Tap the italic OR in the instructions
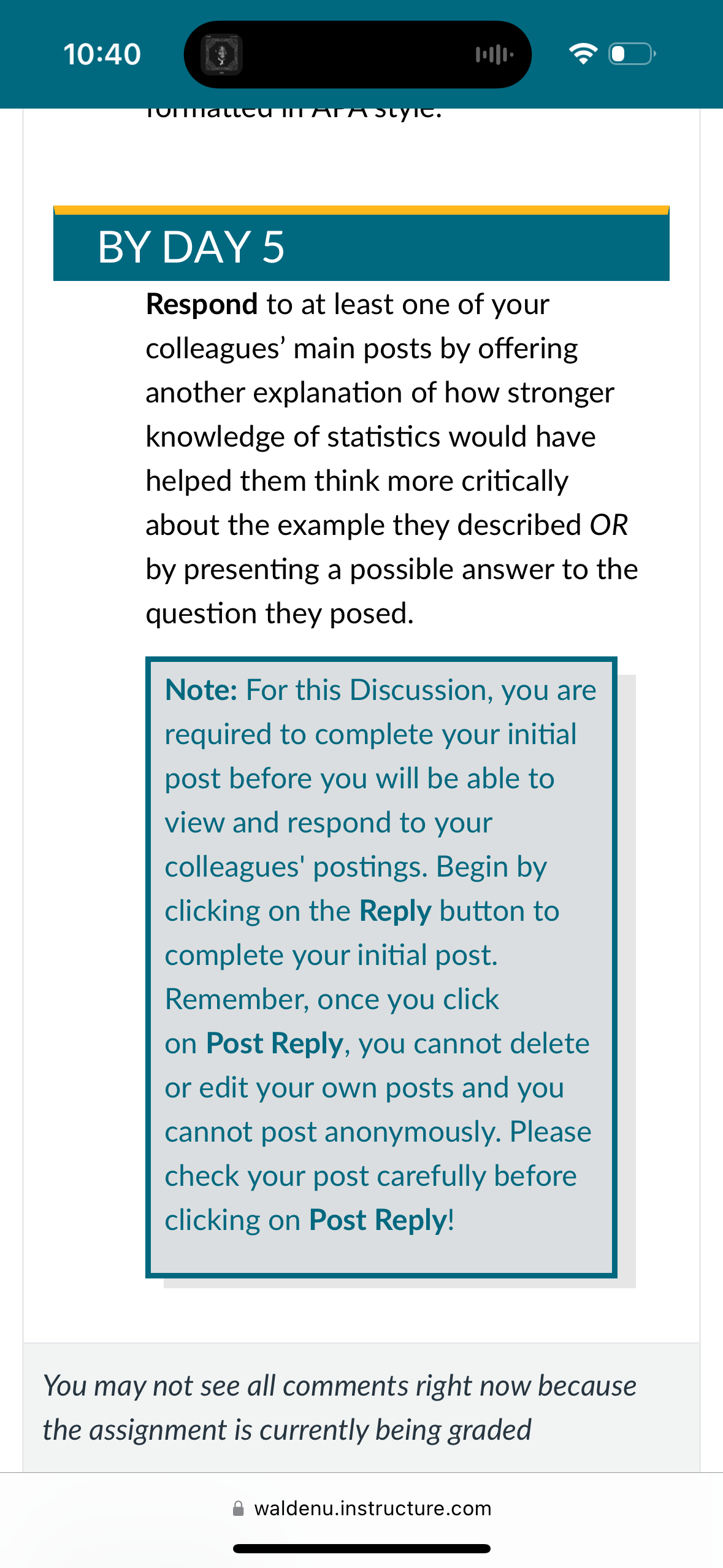 click(x=609, y=526)
